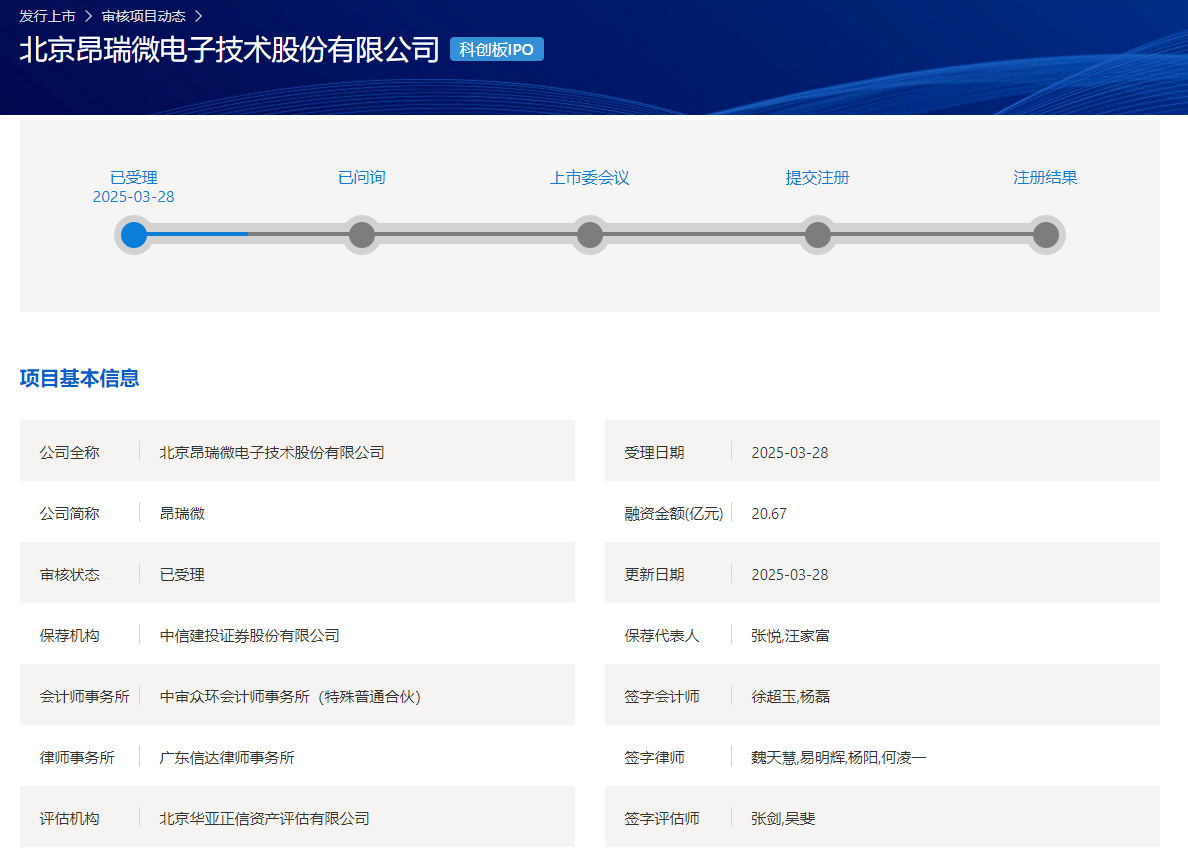Click the accounting firm 中审众环会计师事务所 value
1188x865 pixels.
(290, 697)
